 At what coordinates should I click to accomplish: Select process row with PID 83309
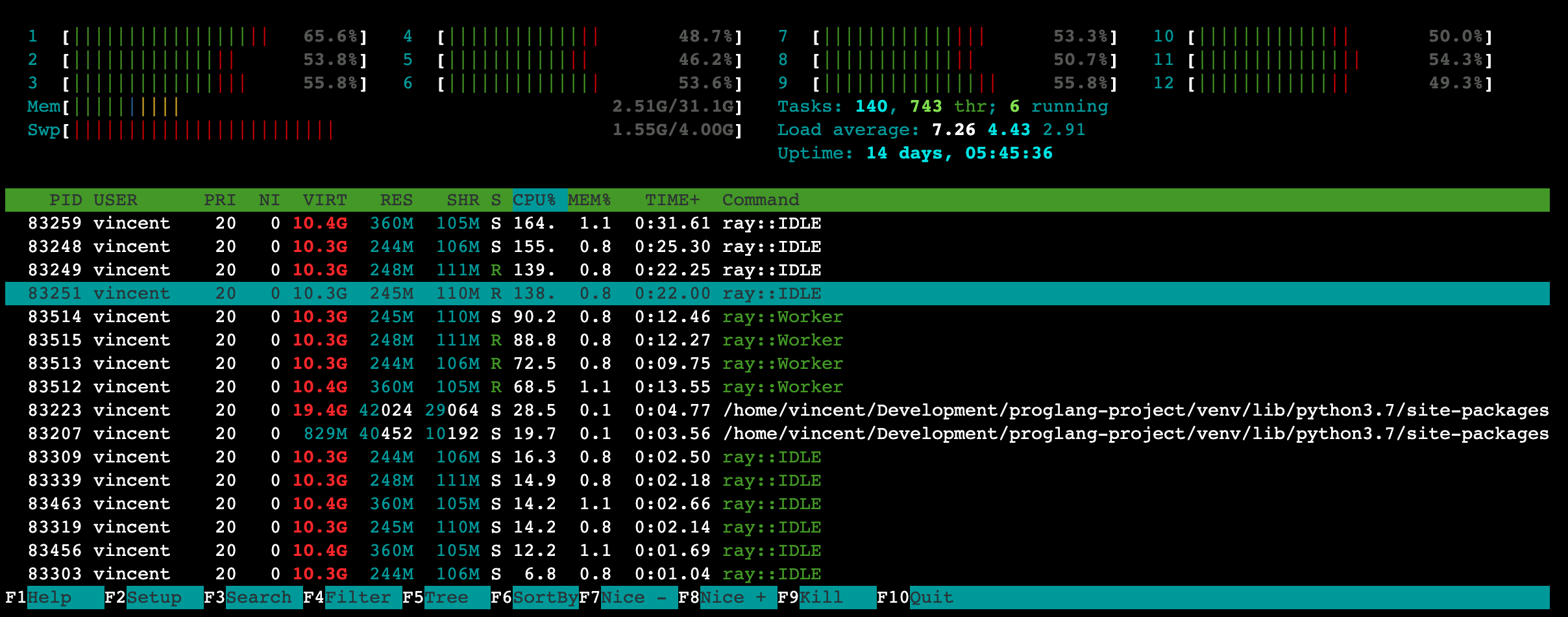coord(778,457)
